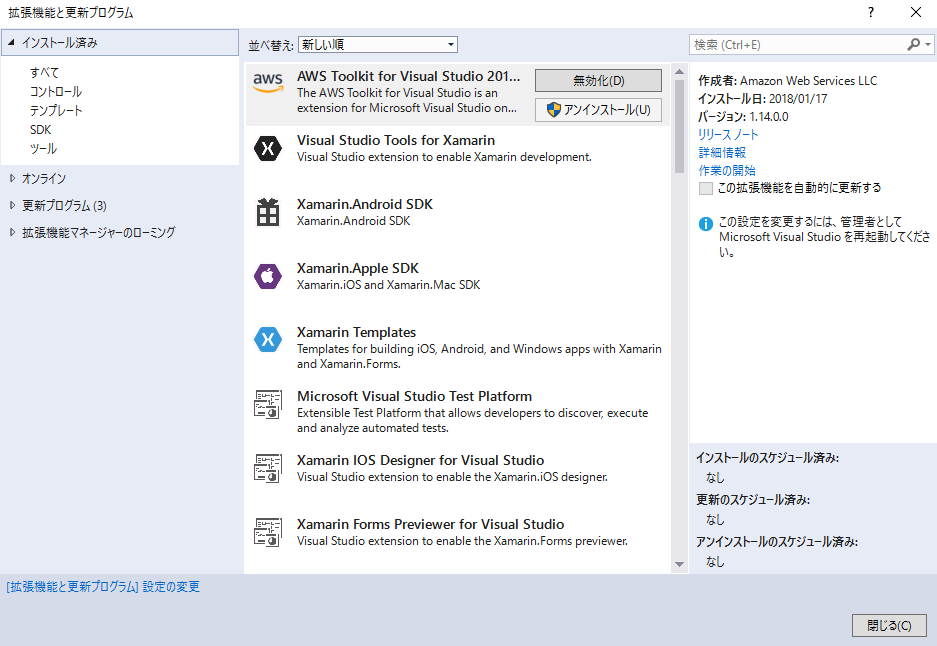Select Visual Studio Tools for Xamarin title
The image size is (937, 646).
[x=396, y=140]
